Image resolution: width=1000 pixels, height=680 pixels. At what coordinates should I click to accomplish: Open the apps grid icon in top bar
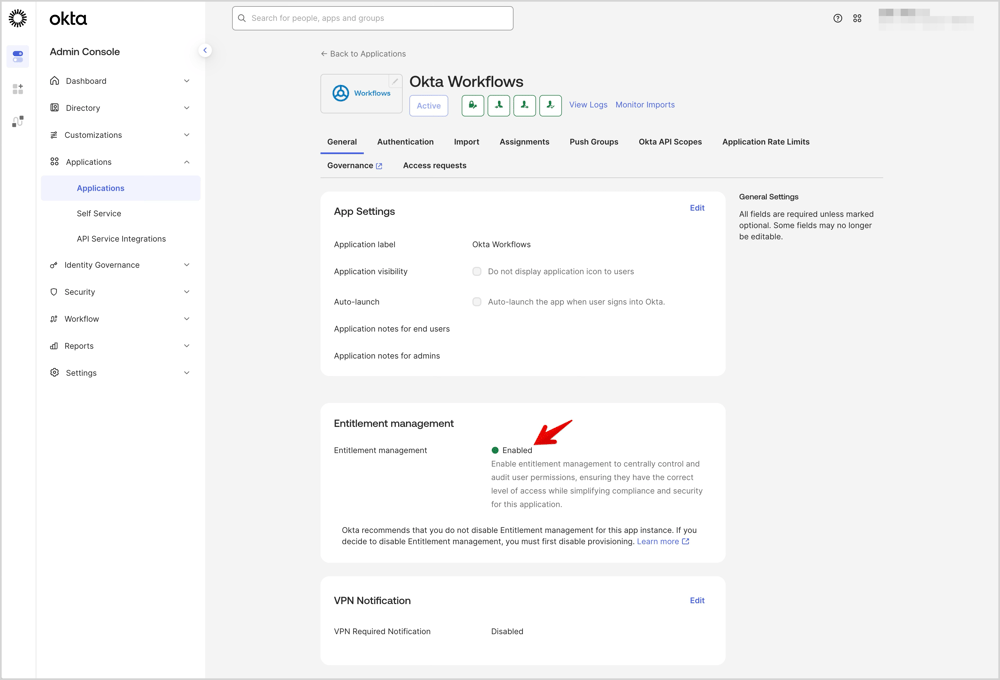(x=857, y=18)
